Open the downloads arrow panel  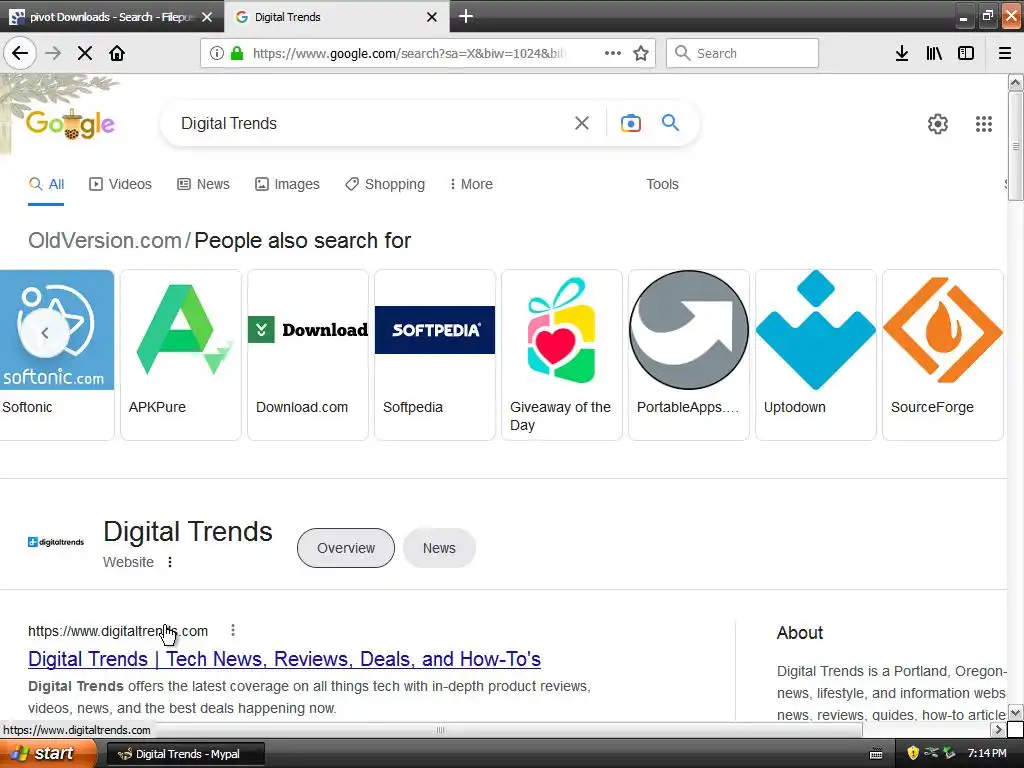click(x=902, y=53)
